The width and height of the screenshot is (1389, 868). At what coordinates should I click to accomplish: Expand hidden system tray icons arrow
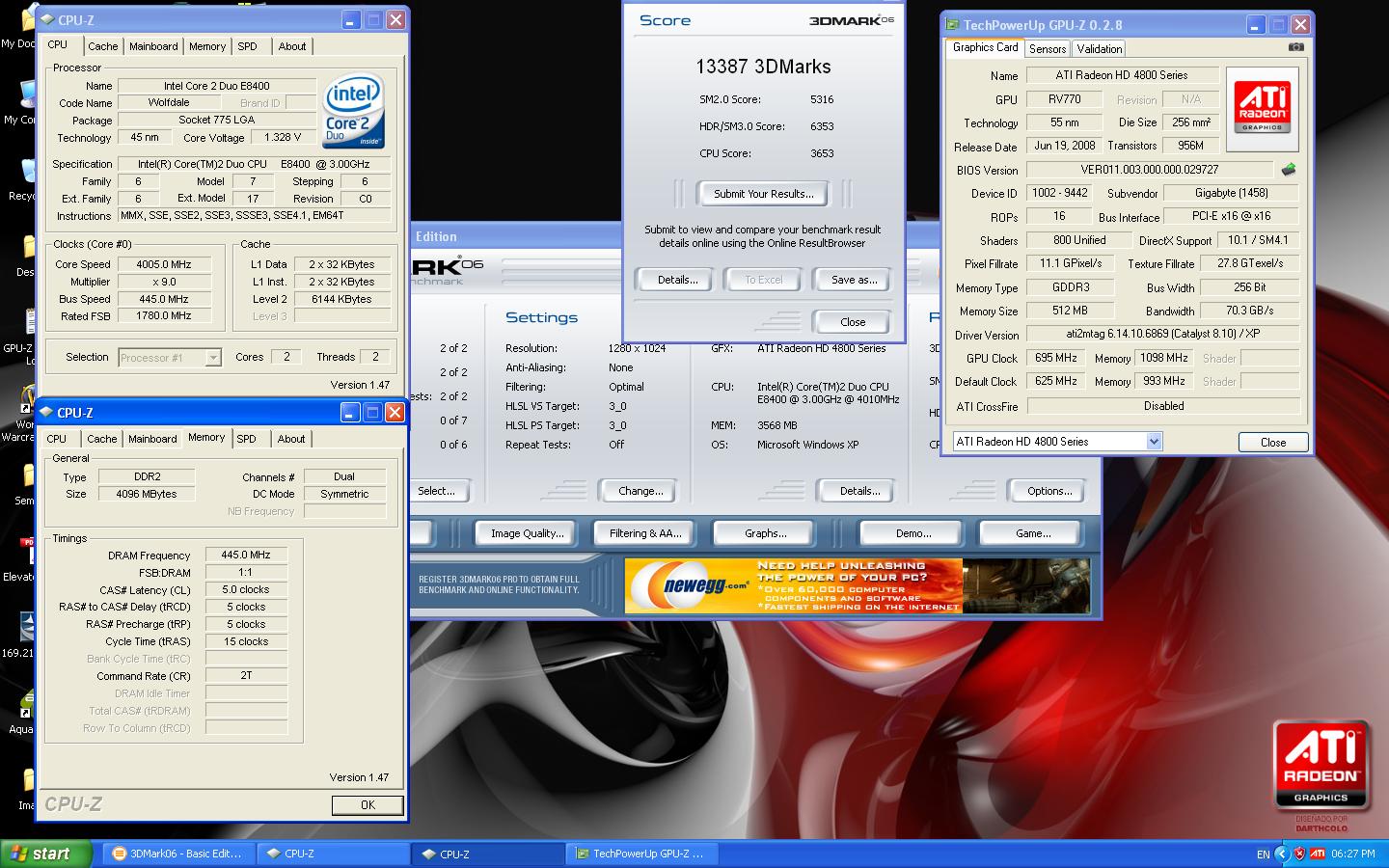tap(1281, 854)
